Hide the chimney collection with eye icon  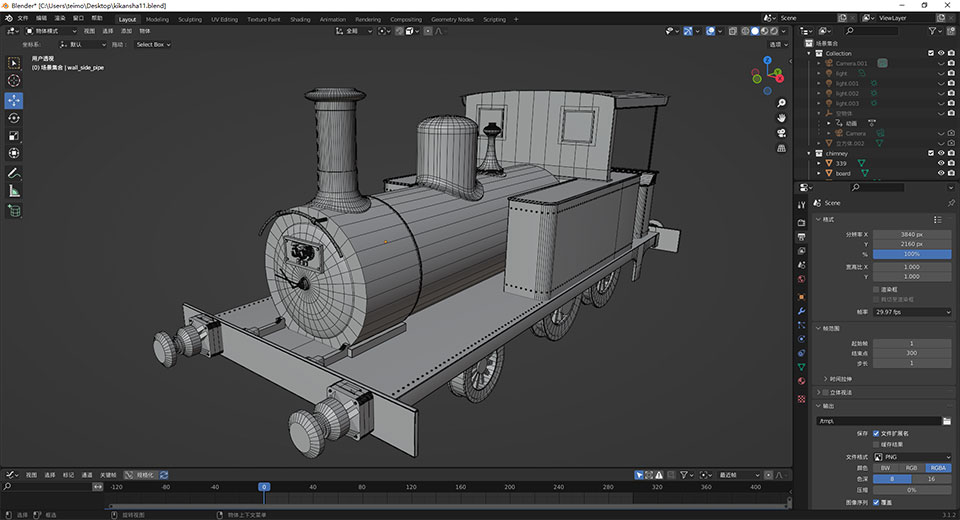[940, 153]
